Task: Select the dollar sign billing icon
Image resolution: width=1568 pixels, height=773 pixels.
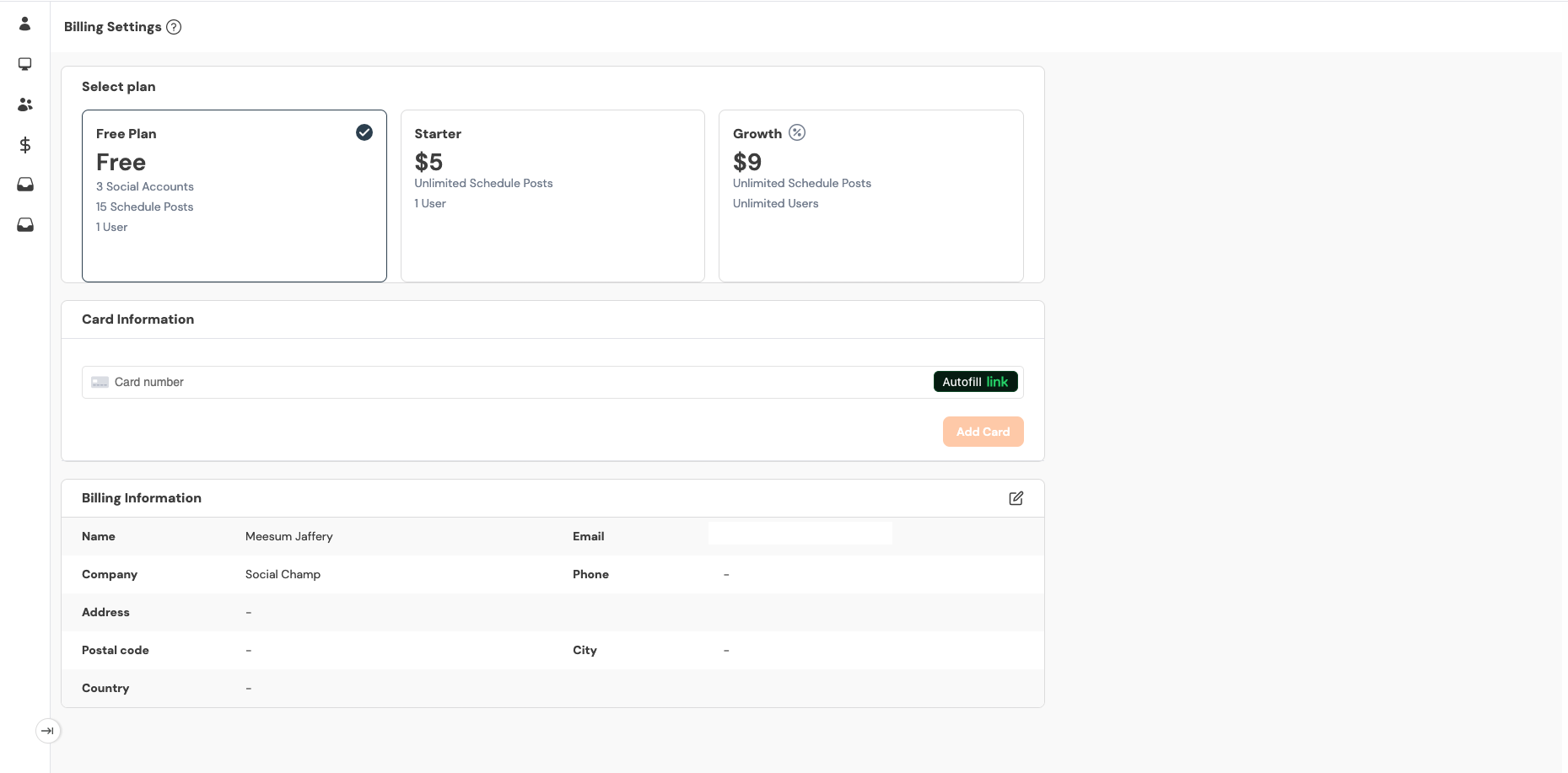Action: pyautogui.click(x=25, y=145)
